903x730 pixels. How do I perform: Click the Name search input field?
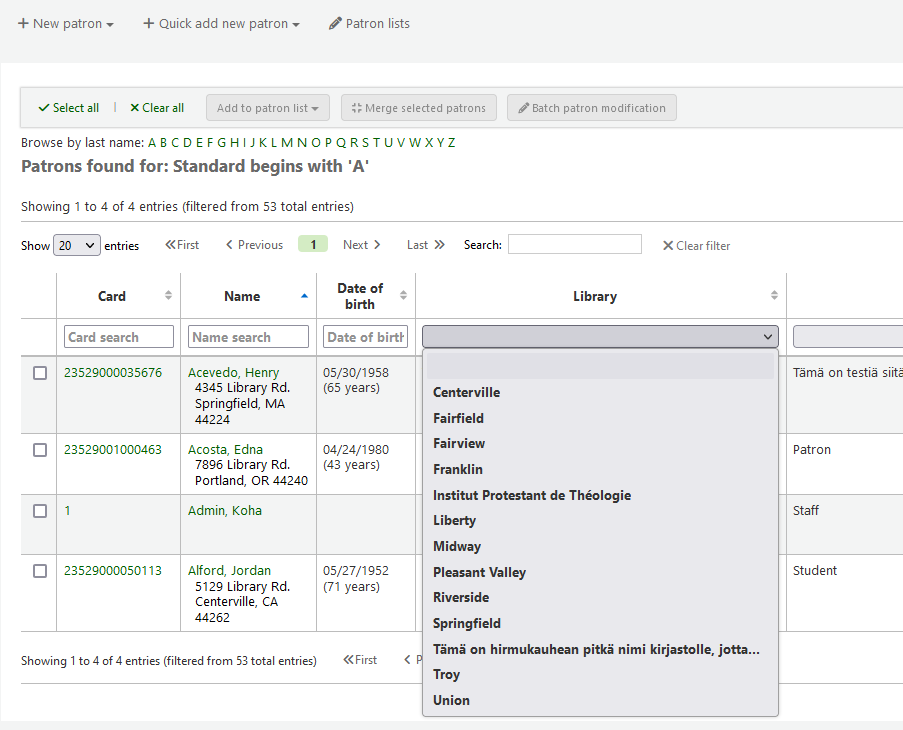[249, 337]
